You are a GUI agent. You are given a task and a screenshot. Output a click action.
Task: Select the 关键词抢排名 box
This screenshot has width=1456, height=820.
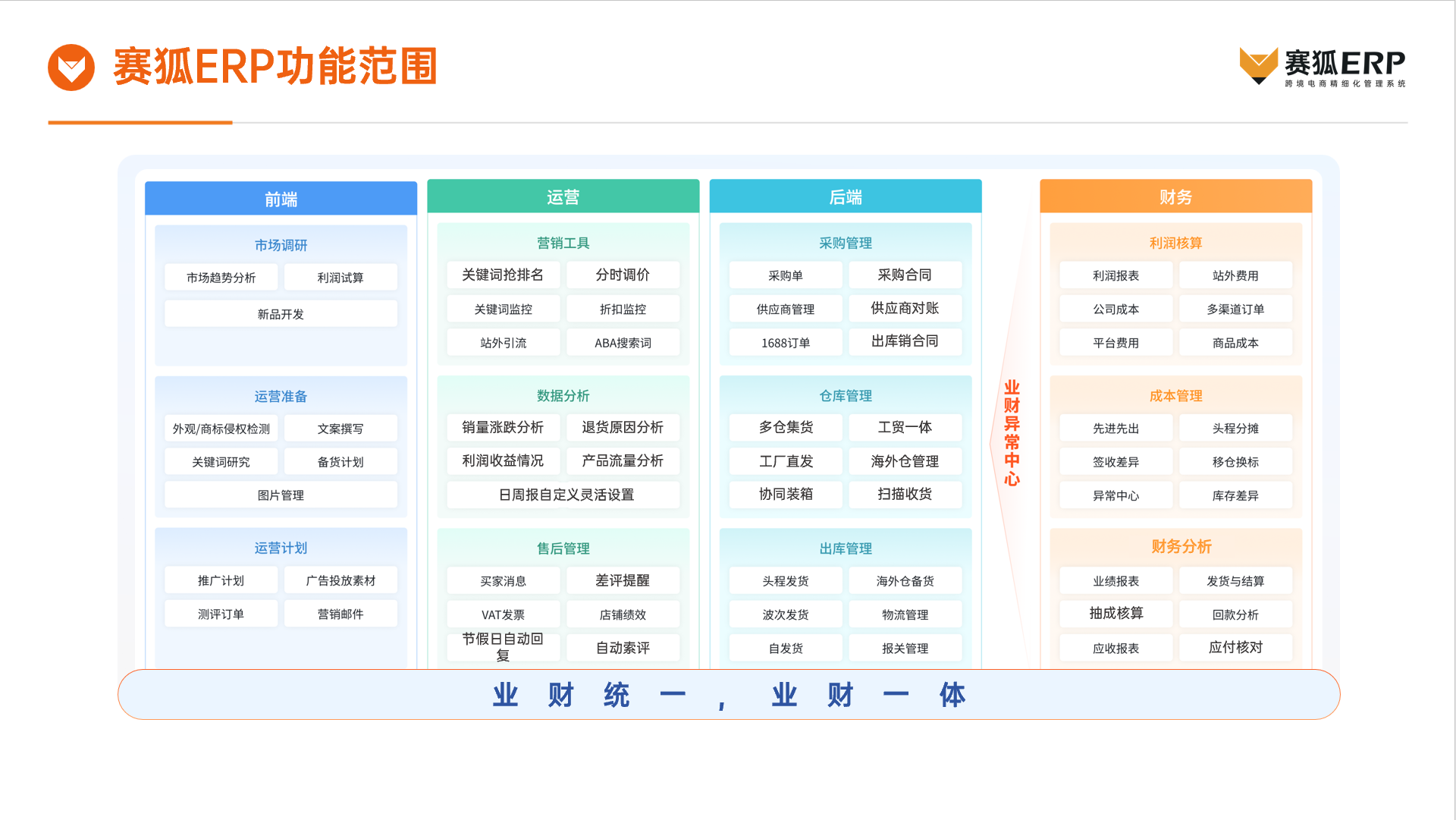coord(503,275)
